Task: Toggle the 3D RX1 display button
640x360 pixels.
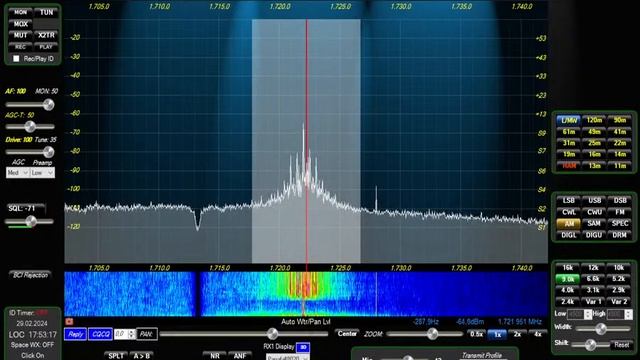Action: point(303,347)
